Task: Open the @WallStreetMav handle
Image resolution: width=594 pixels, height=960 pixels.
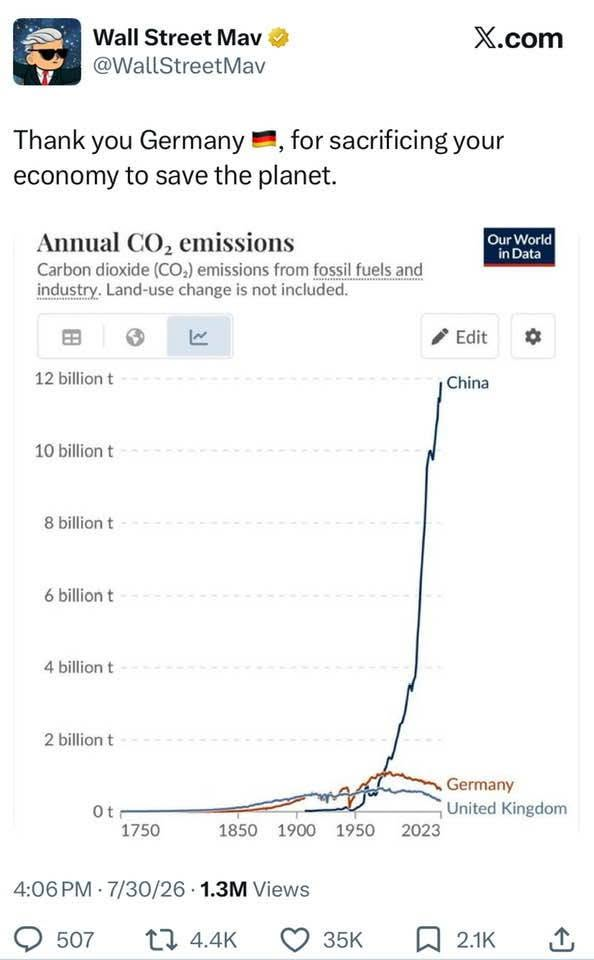Action: tap(179, 66)
